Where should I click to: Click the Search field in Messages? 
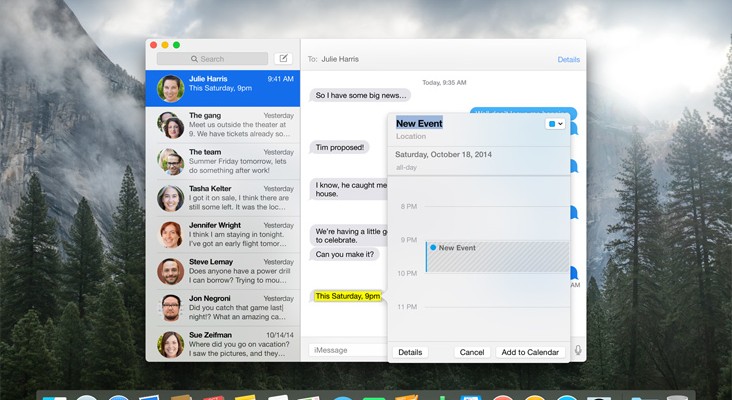point(212,59)
